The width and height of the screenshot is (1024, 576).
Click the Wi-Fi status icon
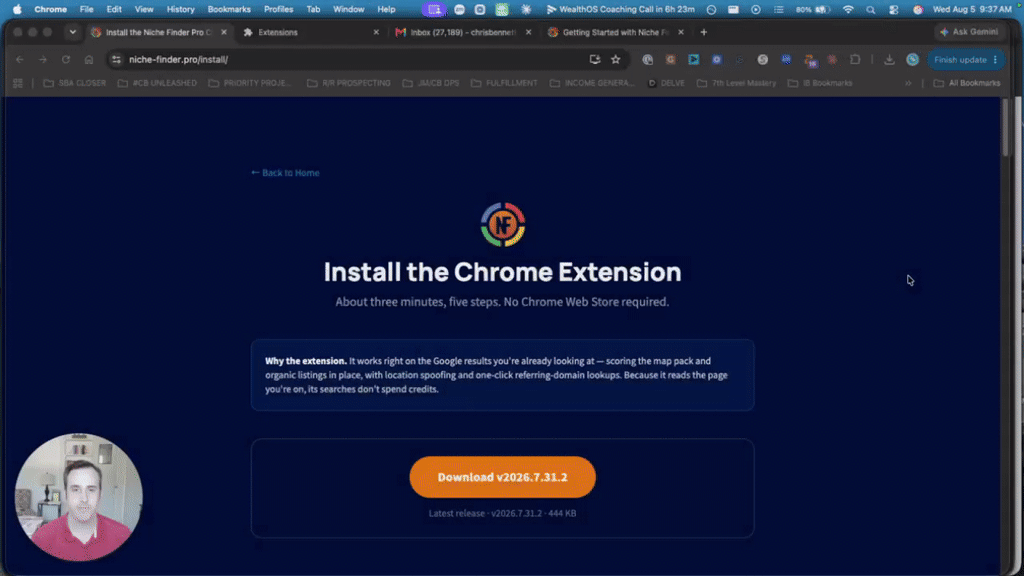tap(848, 9)
